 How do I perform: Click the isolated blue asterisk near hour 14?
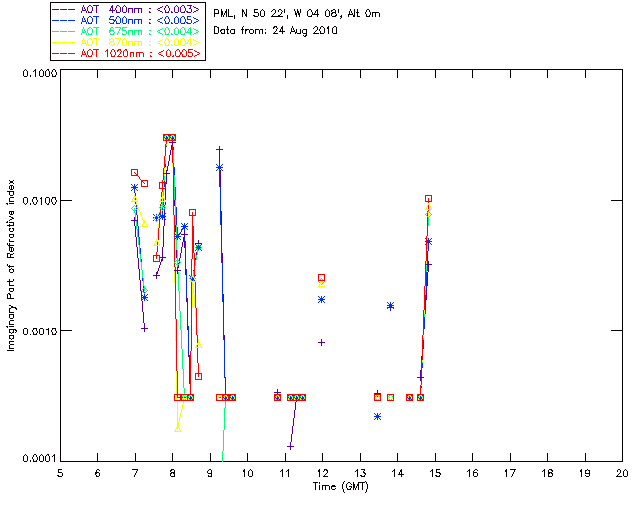[x=391, y=306]
